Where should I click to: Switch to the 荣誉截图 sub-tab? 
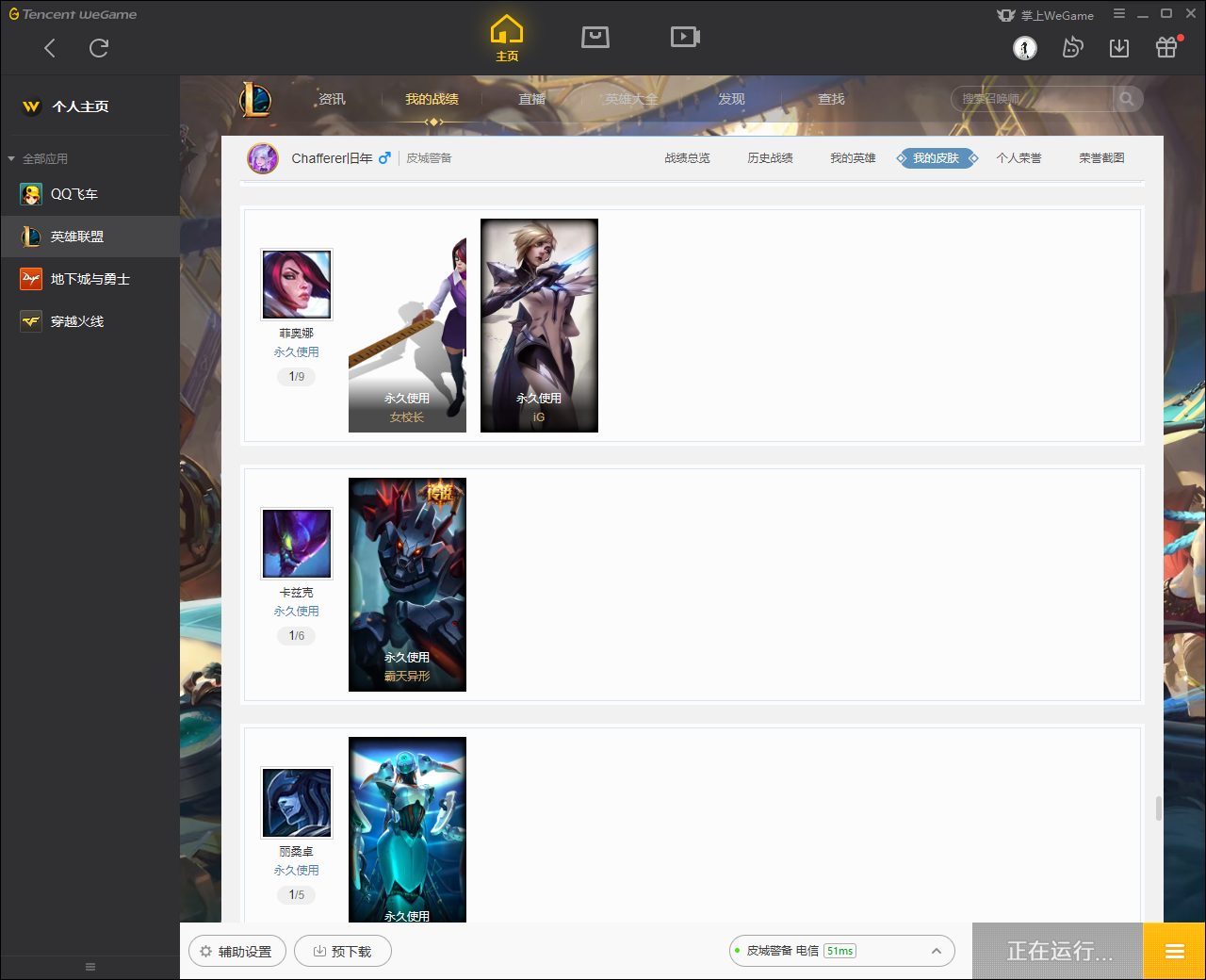coord(1102,158)
